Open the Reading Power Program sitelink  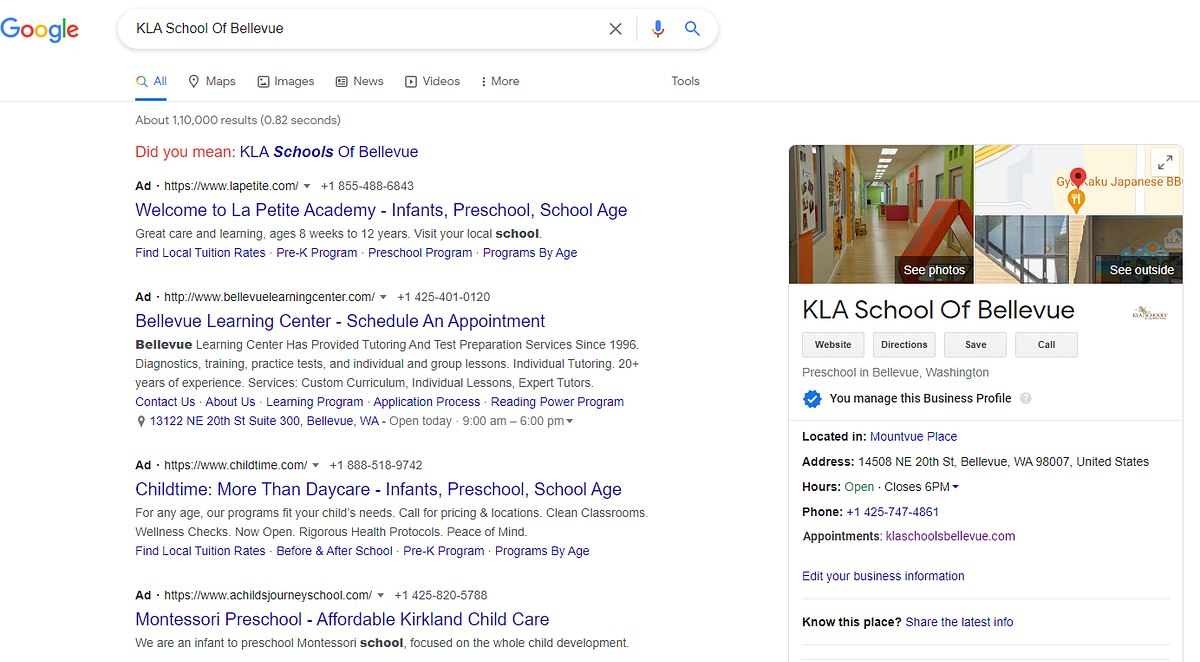(557, 402)
